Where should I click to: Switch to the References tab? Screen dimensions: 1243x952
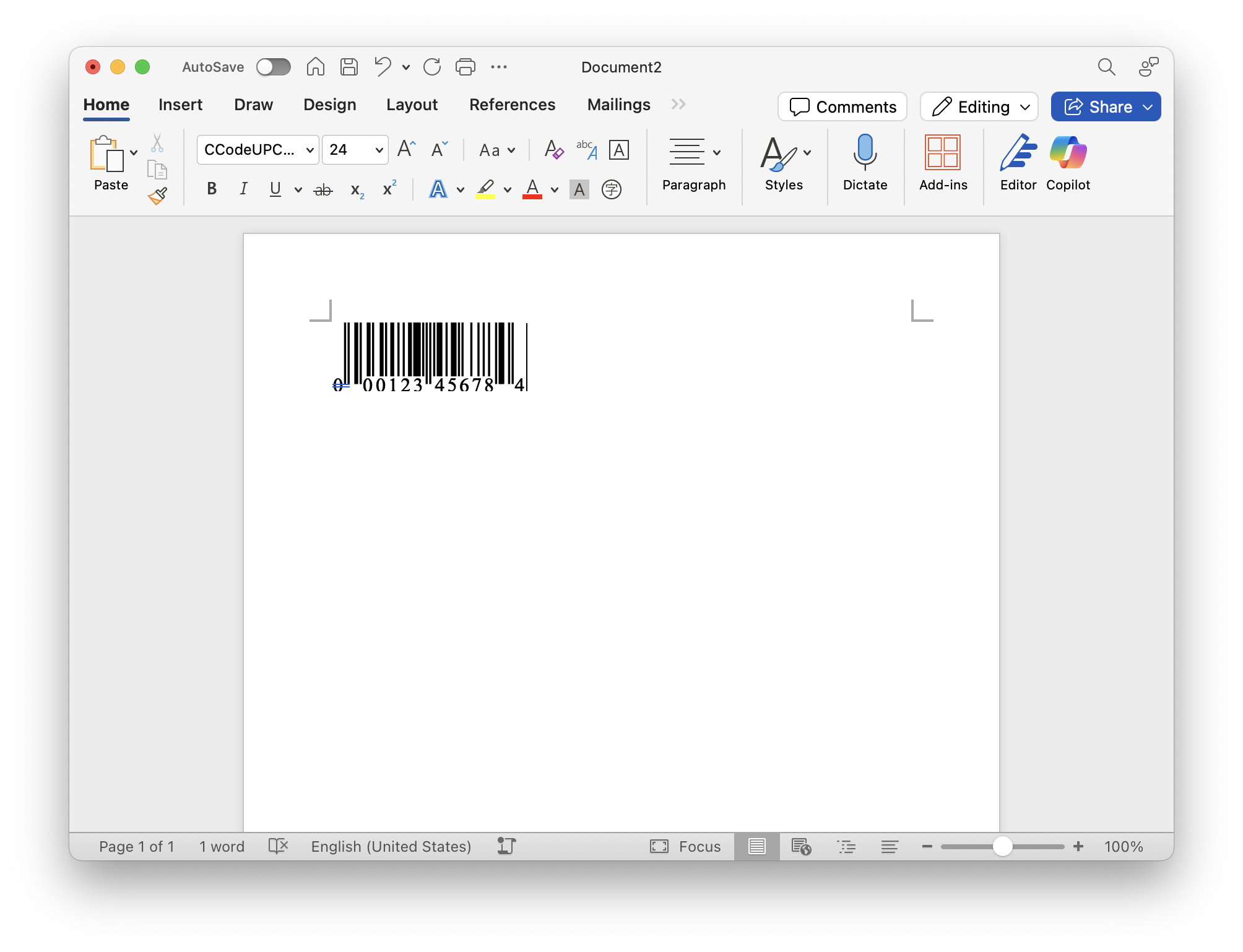pos(512,105)
